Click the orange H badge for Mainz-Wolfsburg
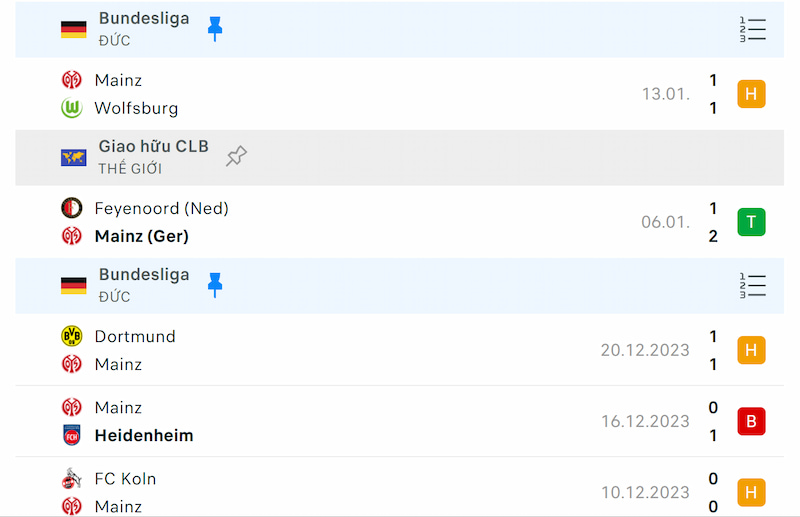 tap(751, 94)
